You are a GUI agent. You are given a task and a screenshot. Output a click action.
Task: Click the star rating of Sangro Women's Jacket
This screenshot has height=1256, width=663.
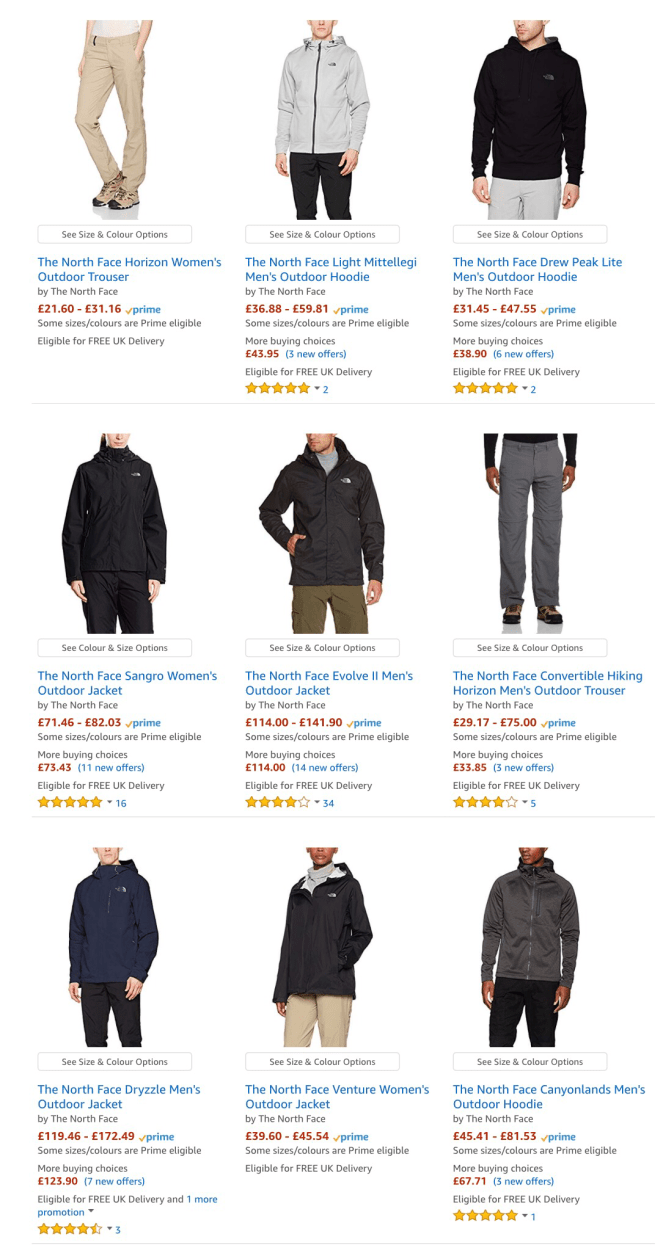[70, 803]
